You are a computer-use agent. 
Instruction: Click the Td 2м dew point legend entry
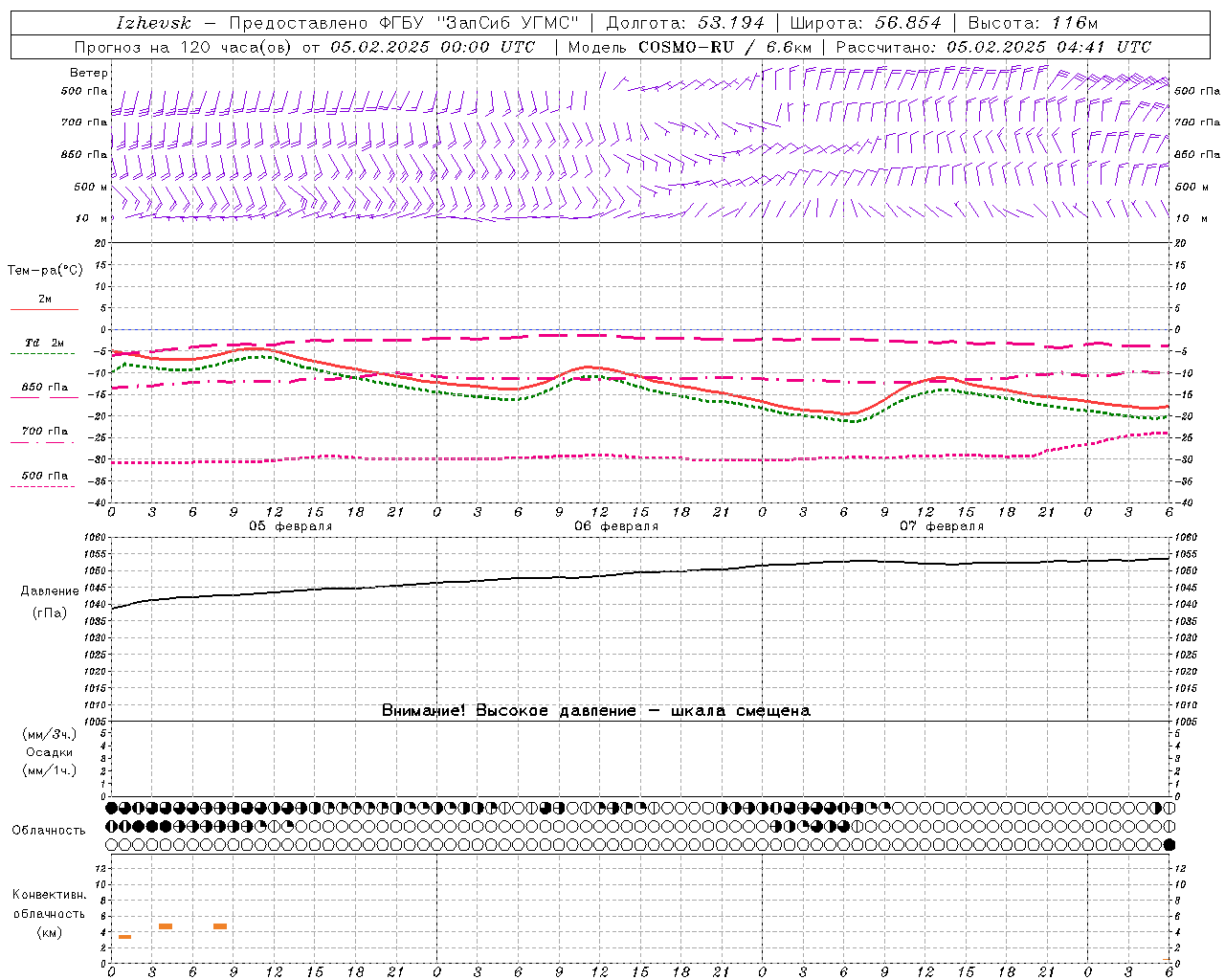point(44,343)
